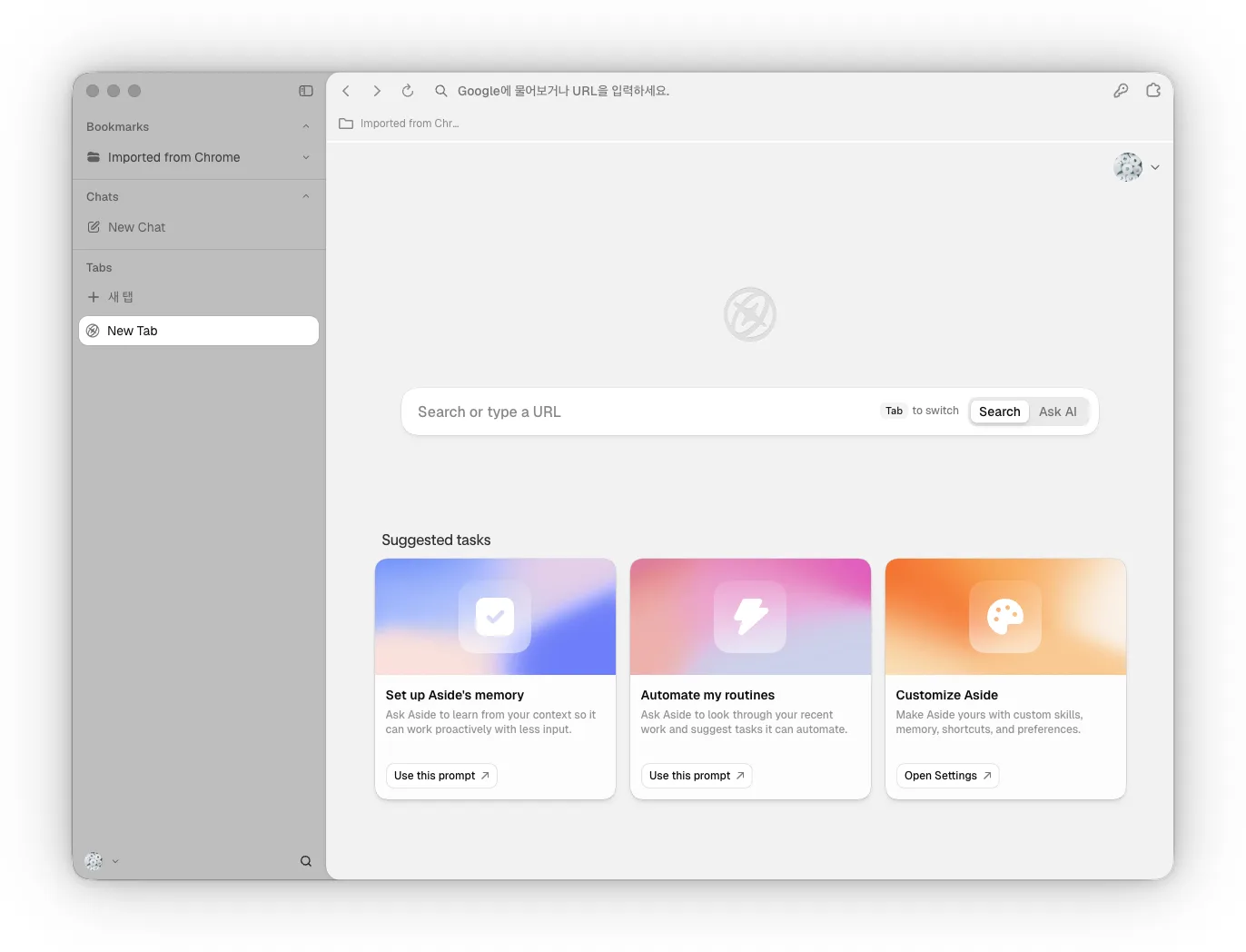Click the Chats section header
The width and height of the screenshot is (1246, 952).
[x=103, y=197]
